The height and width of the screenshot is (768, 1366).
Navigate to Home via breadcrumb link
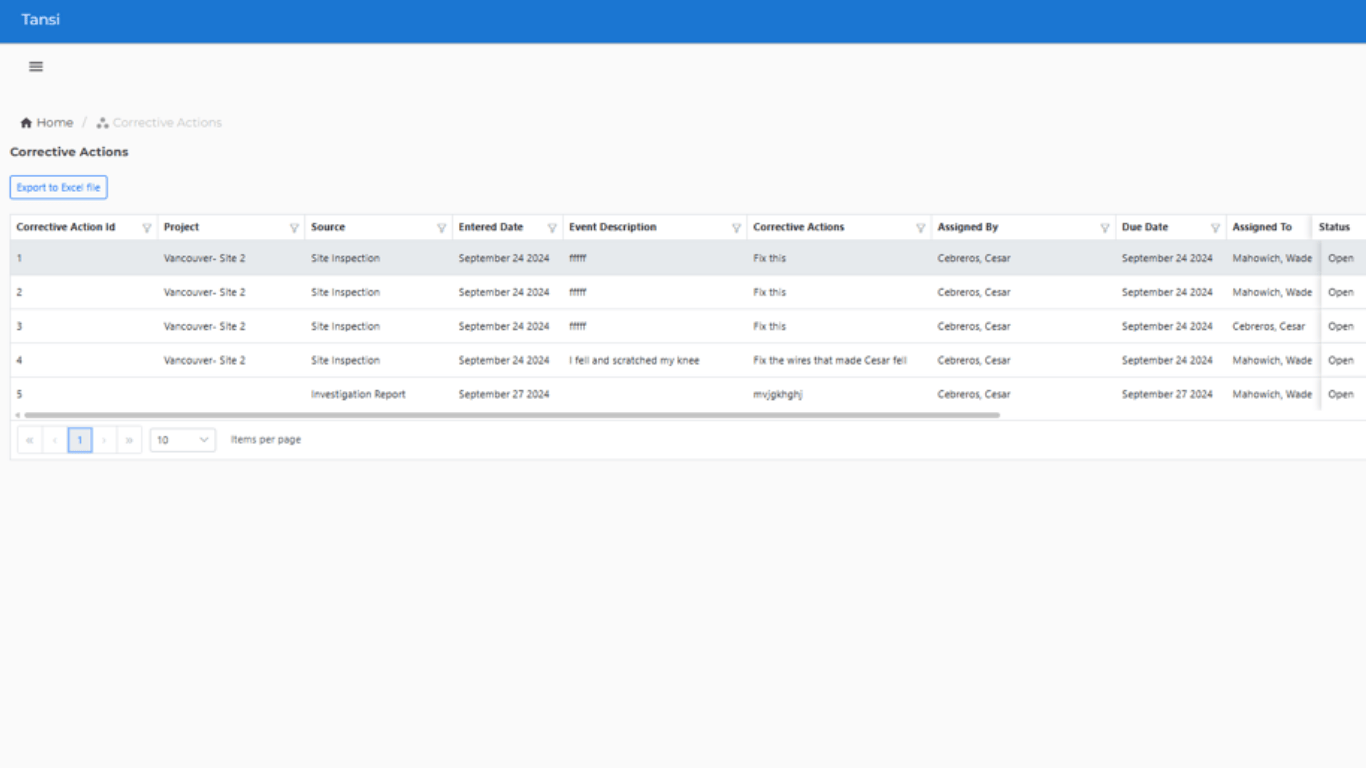coord(55,121)
